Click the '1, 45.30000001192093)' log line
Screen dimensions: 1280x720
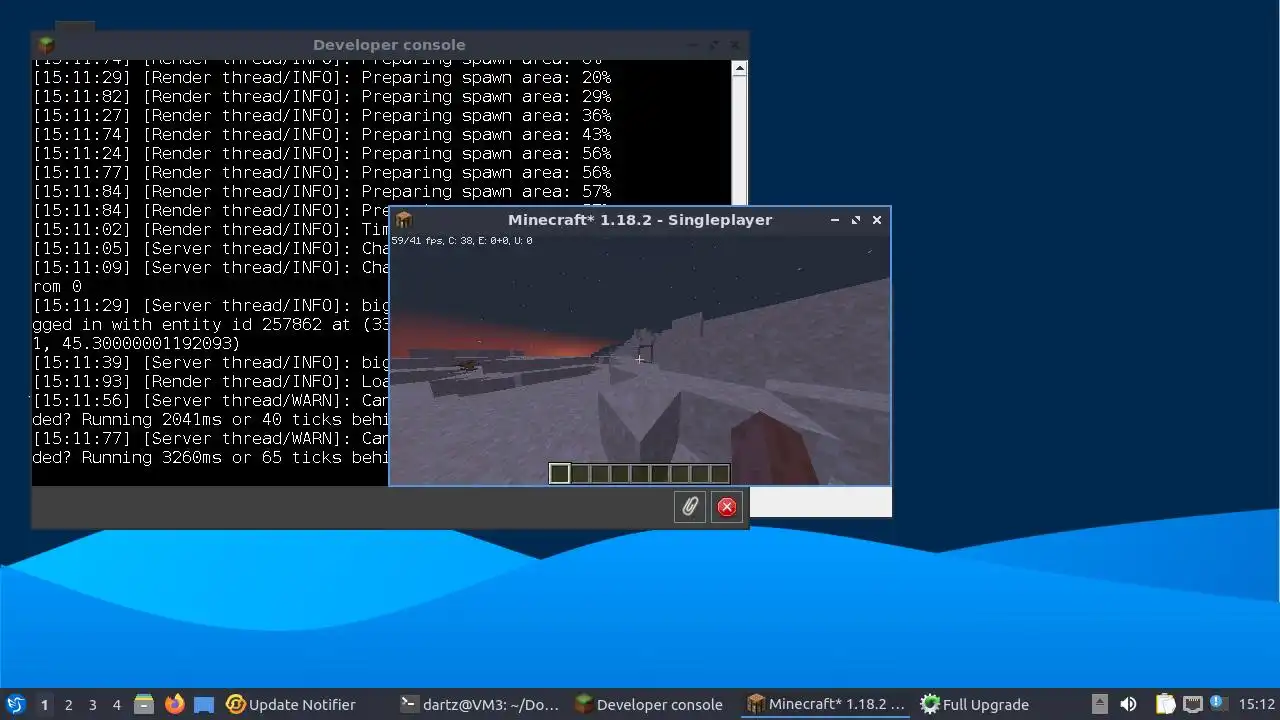136,344
